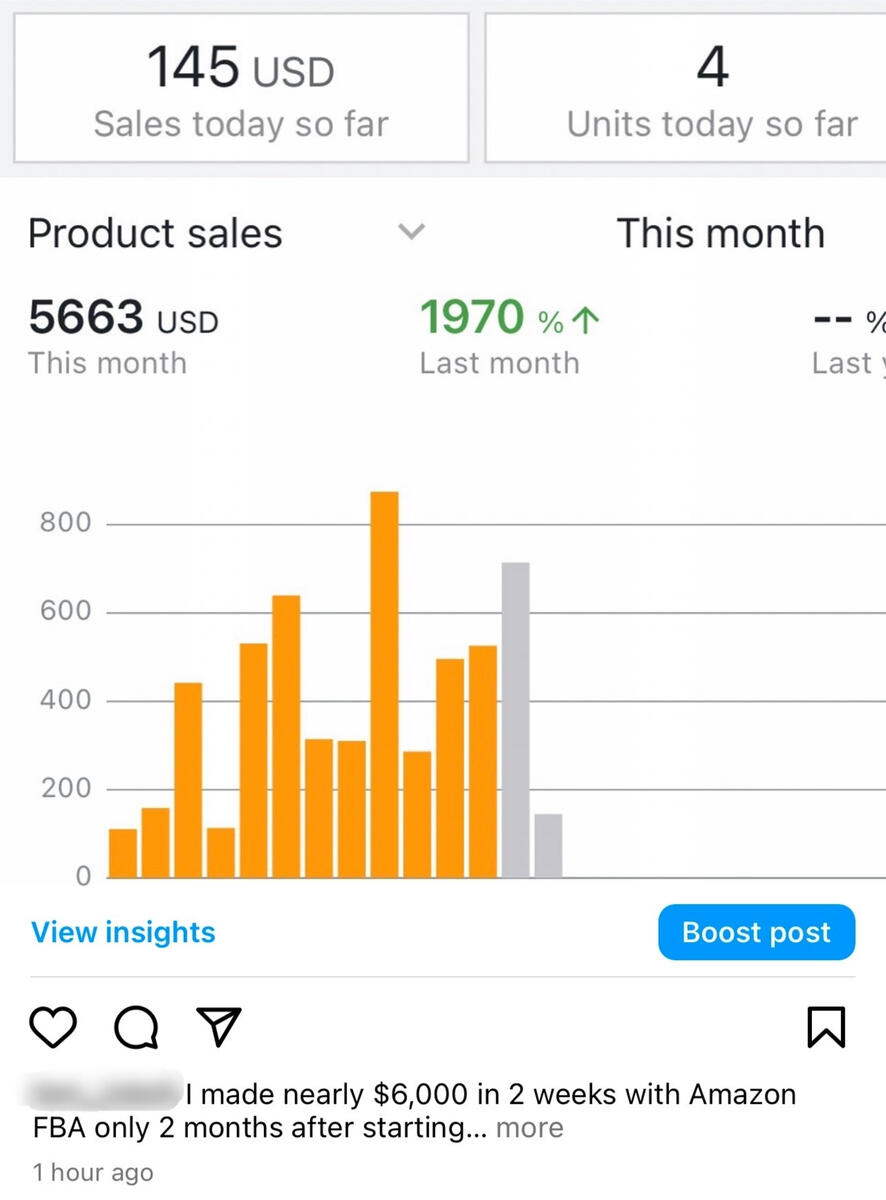Tap the Sales today so far card

(x=241, y=88)
